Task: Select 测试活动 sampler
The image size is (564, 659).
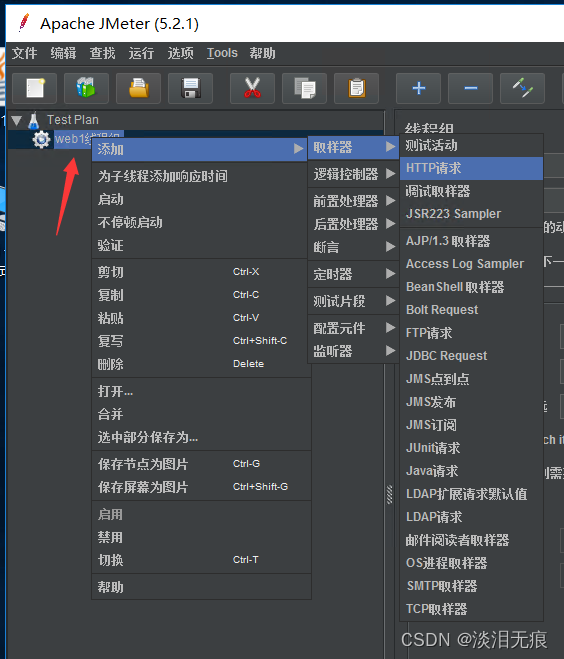Action: pyautogui.click(x=472, y=145)
